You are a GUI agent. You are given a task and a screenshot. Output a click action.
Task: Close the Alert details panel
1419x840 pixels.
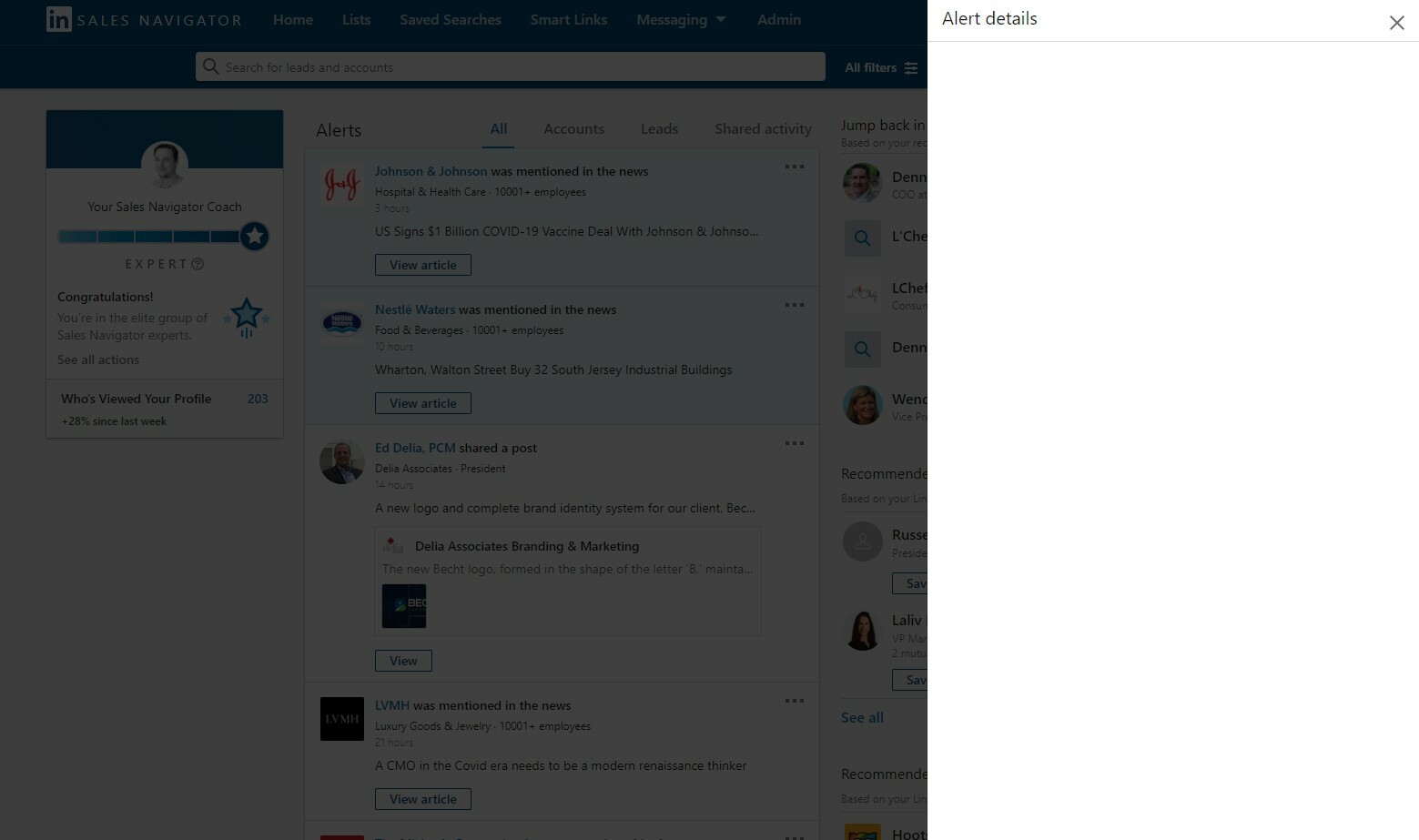point(1396,23)
